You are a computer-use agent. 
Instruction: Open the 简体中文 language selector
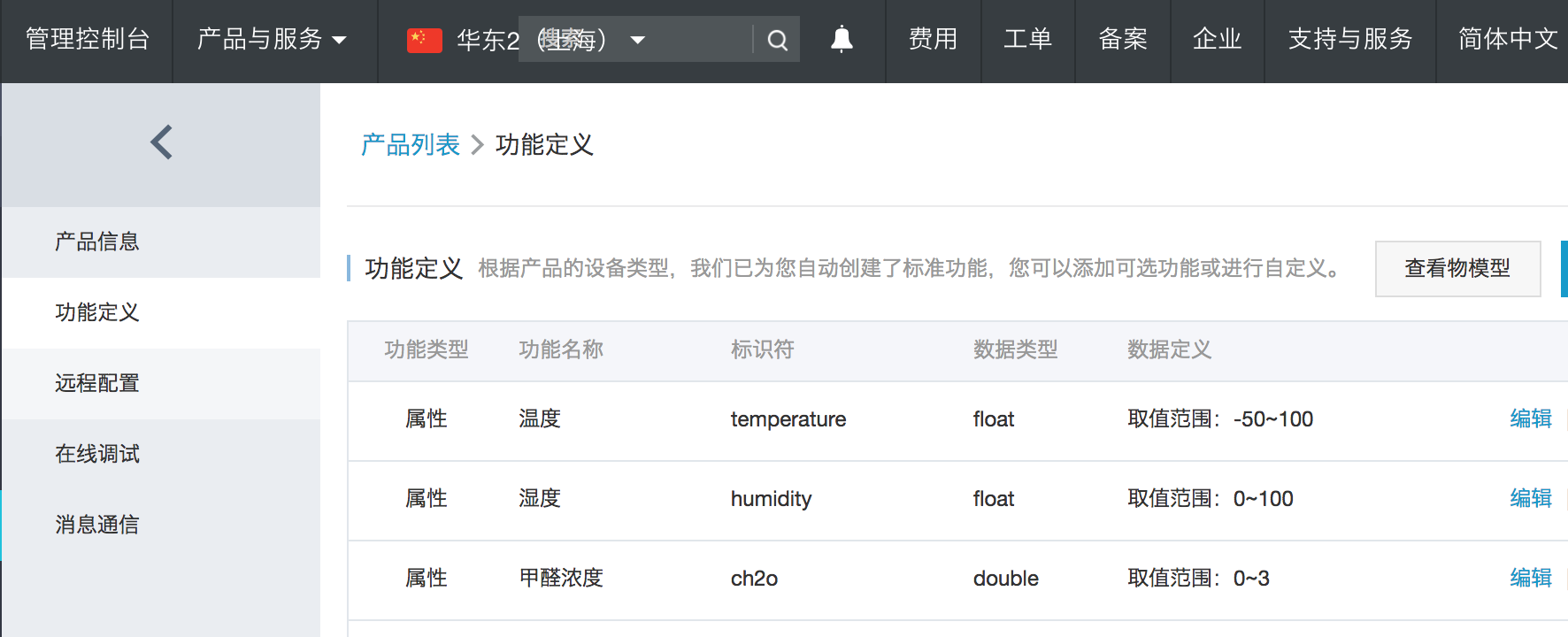click(1508, 39)
